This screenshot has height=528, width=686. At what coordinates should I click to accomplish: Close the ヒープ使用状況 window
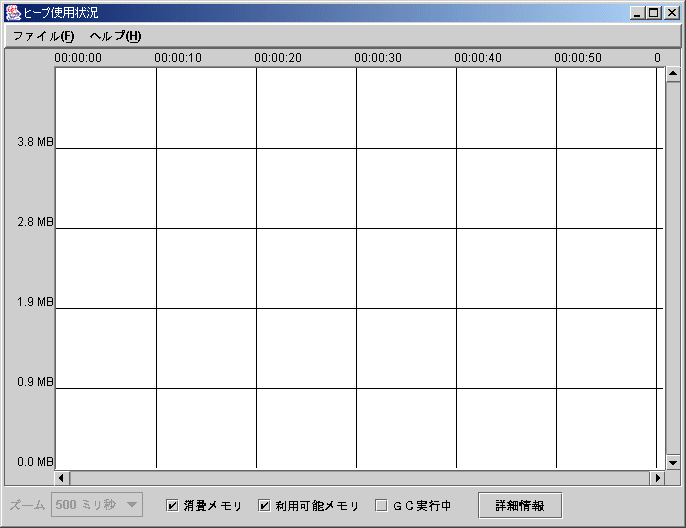[x=671, y=13]
